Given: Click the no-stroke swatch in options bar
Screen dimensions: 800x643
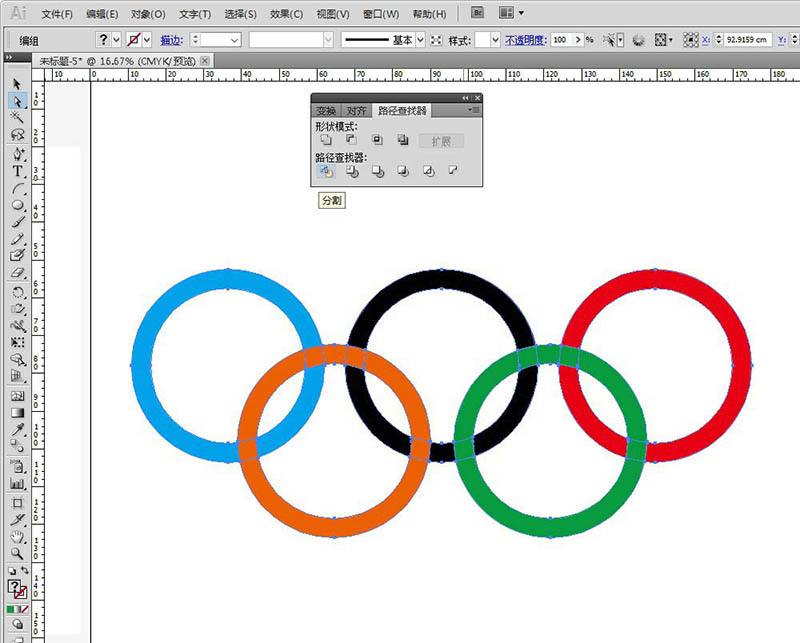Looking at the screenshot, I should [134, 39].
